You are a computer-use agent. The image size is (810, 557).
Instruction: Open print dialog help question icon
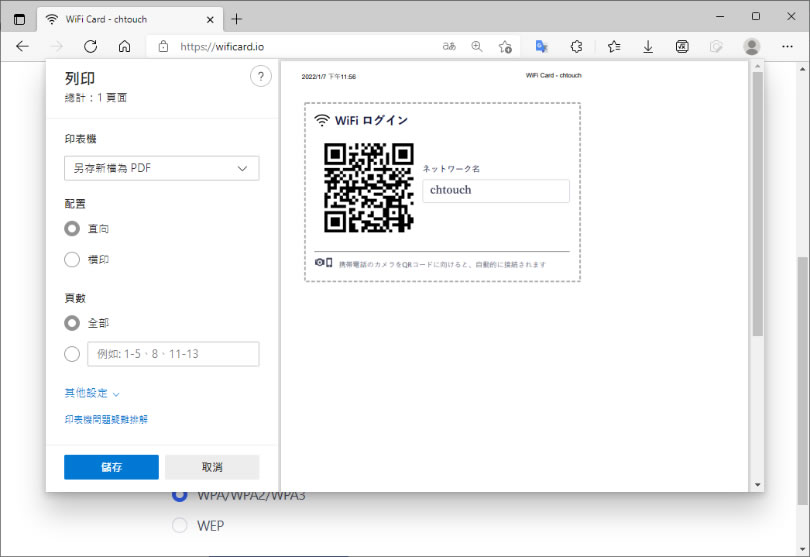261,76
